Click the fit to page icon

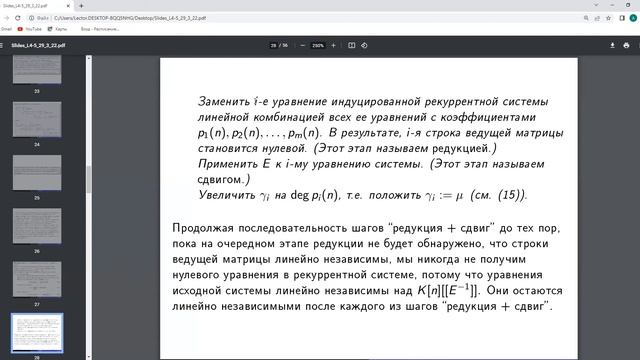351,45
